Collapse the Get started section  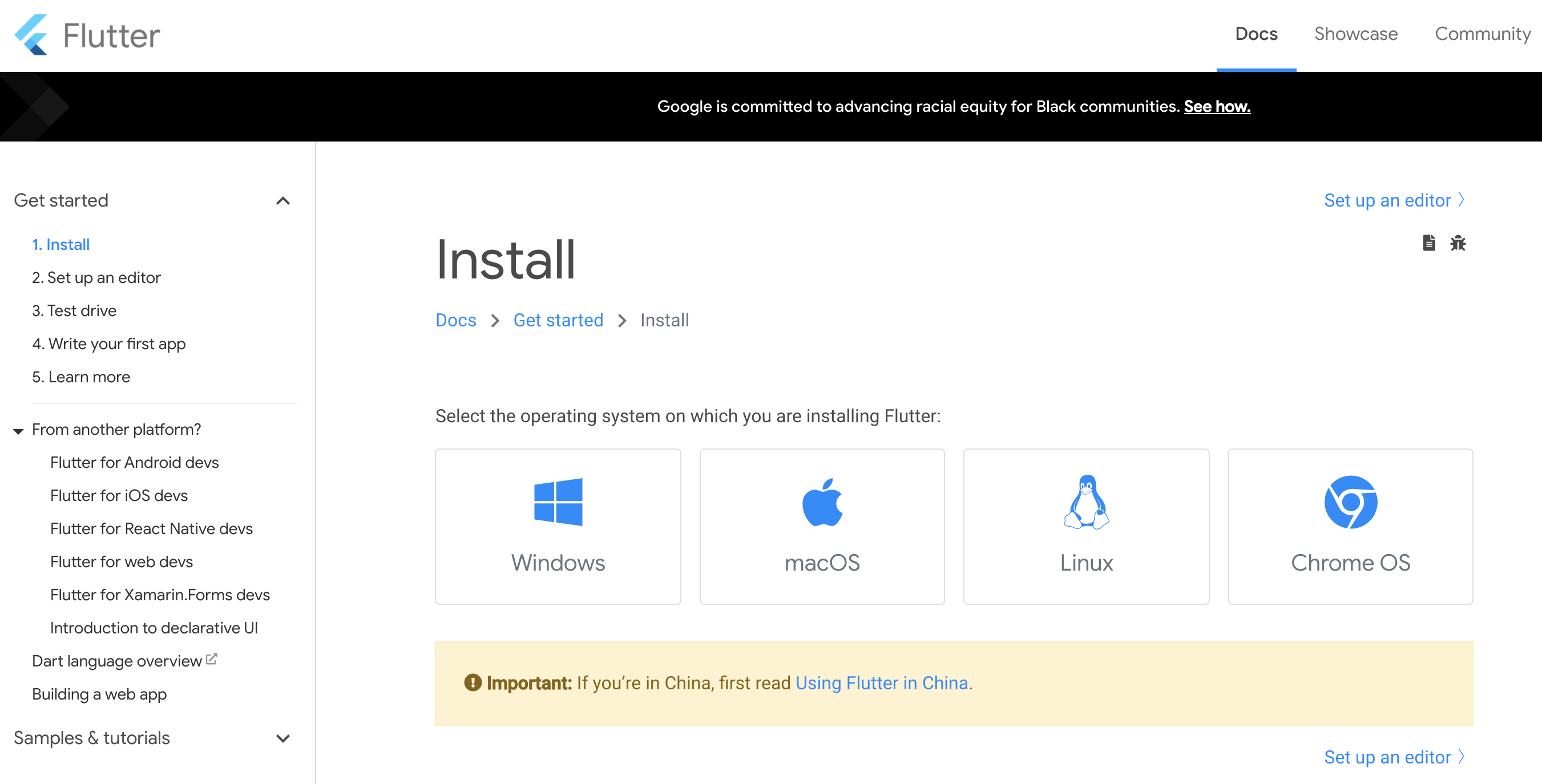tap(282, 200)
